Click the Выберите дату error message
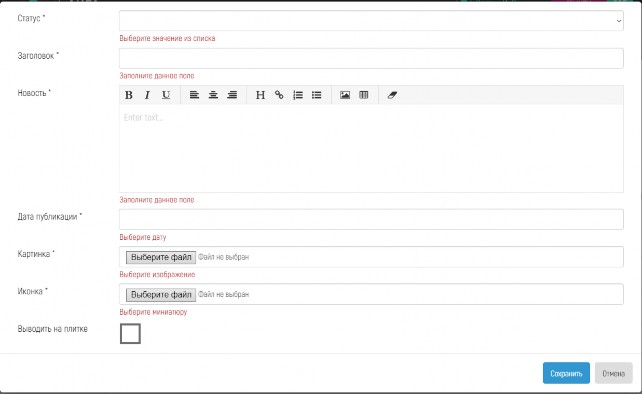 click(142, 237)
